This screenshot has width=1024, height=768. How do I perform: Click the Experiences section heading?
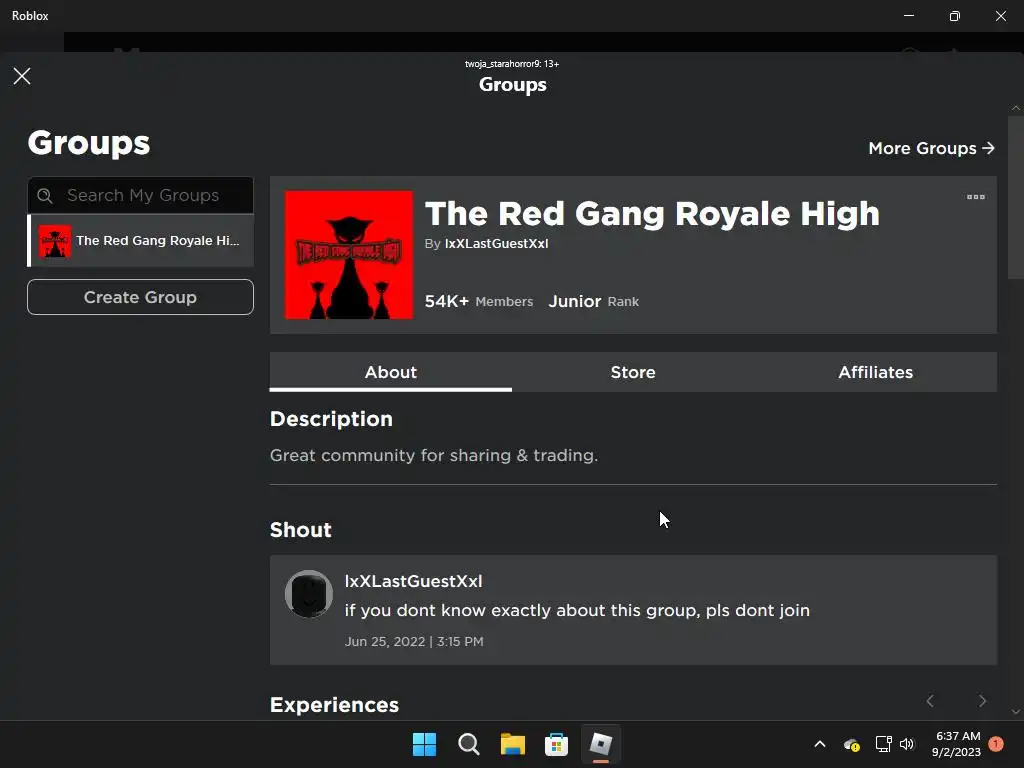click(334, 705)
